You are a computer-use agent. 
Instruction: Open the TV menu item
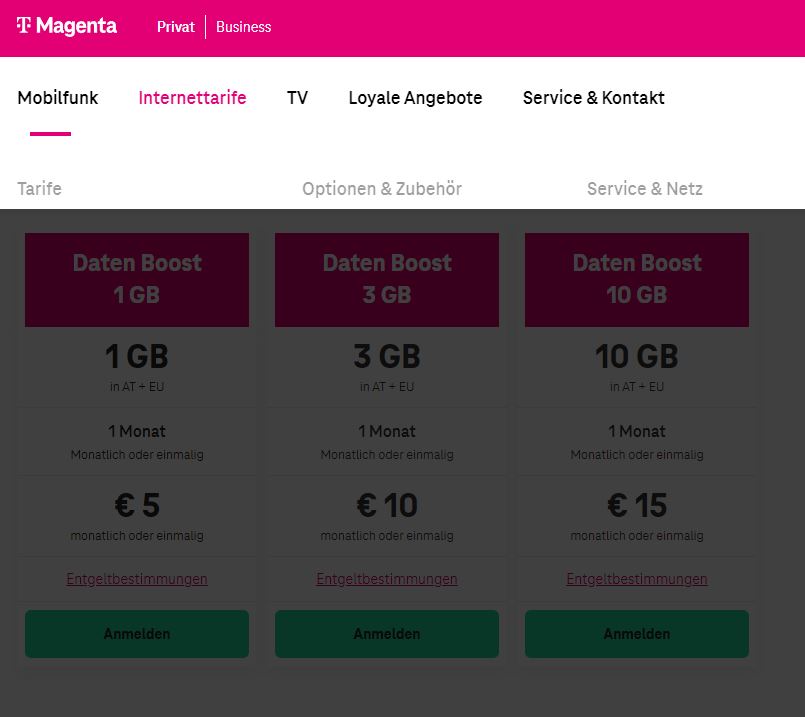click(297, 98)
